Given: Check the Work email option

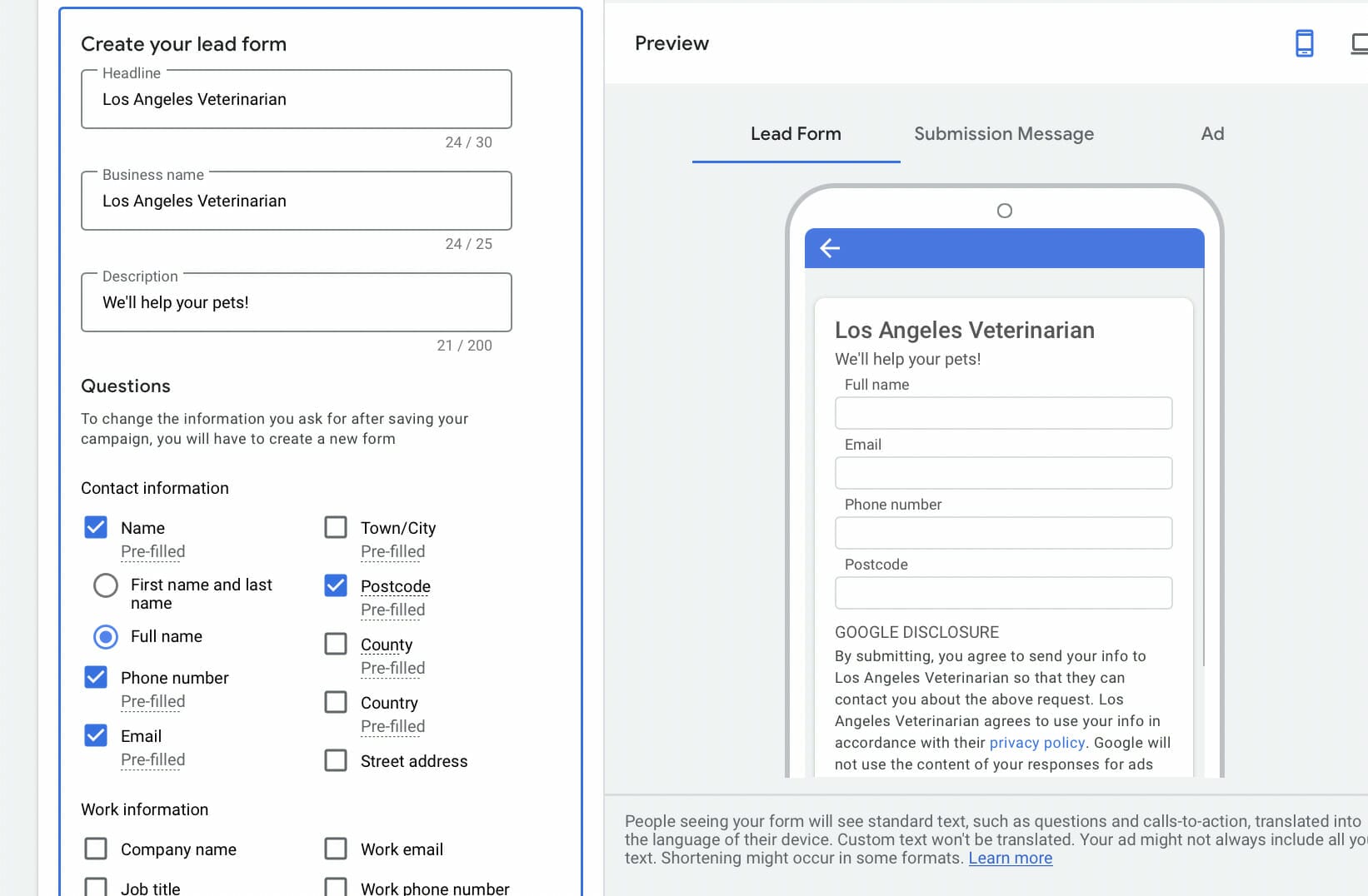Looking at the screenshot, I should tap(335, 848).
